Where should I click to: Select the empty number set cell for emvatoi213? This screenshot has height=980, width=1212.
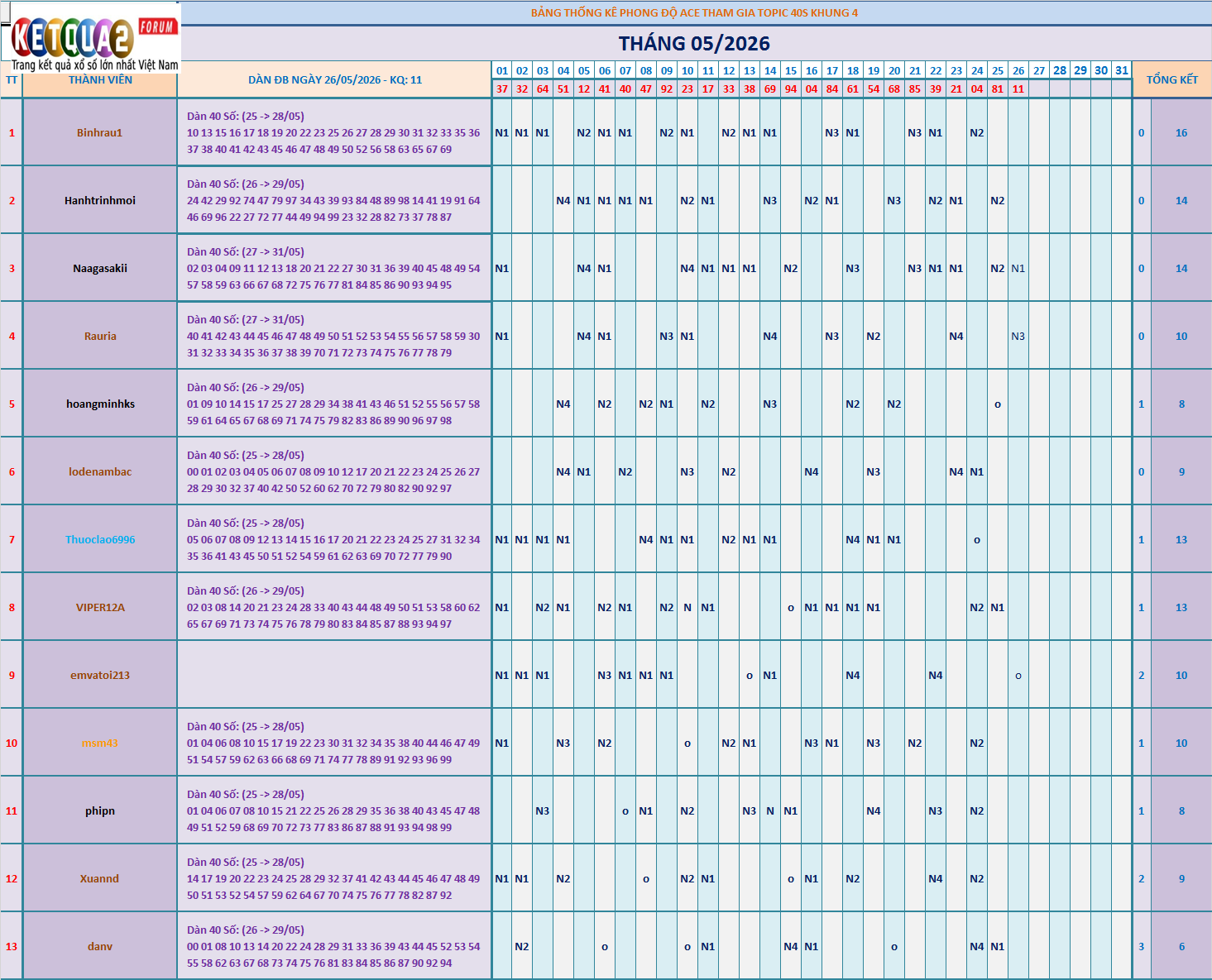click(x=335, y=675)
